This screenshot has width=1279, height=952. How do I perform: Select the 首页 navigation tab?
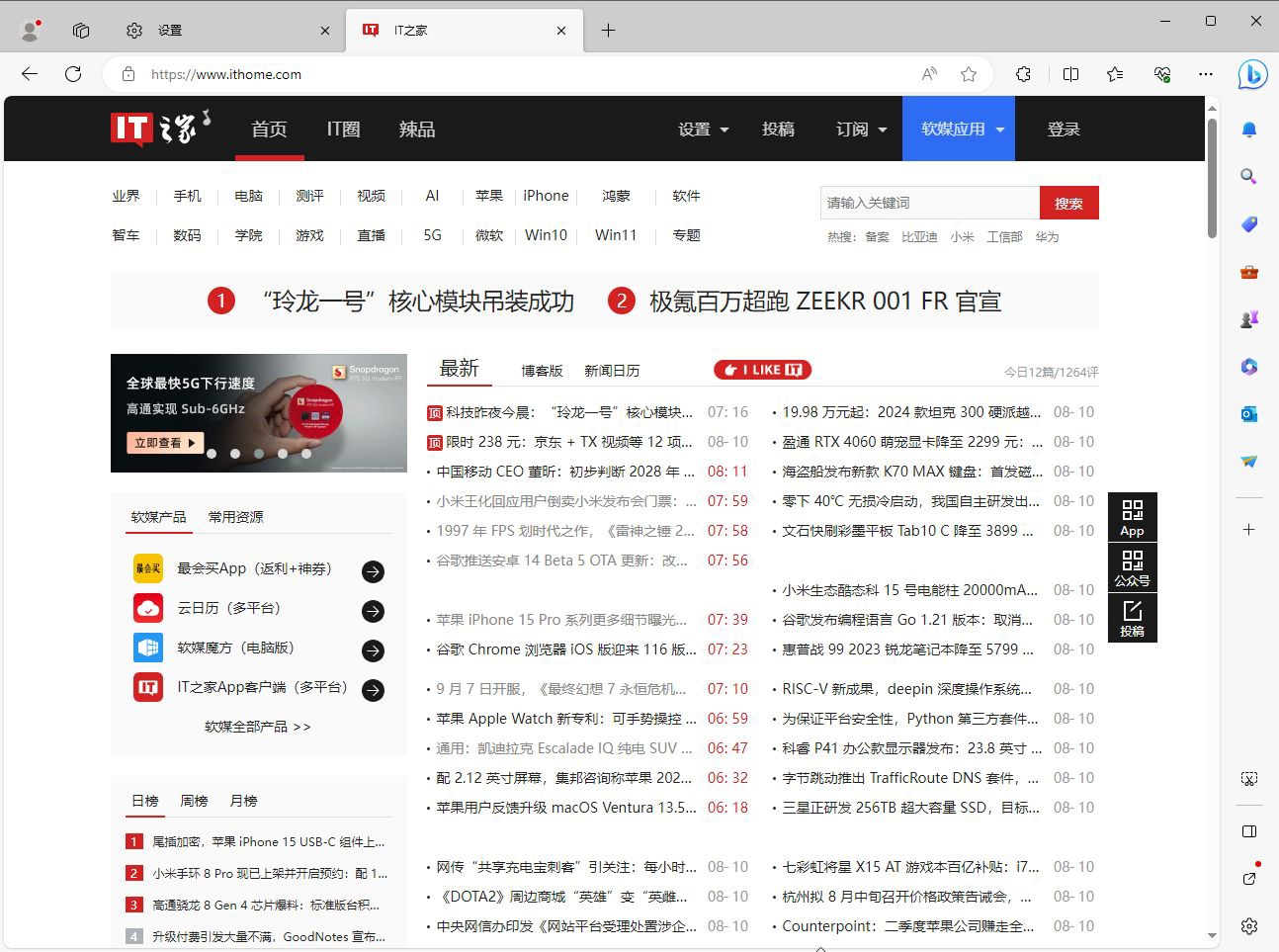pos(269,129)
